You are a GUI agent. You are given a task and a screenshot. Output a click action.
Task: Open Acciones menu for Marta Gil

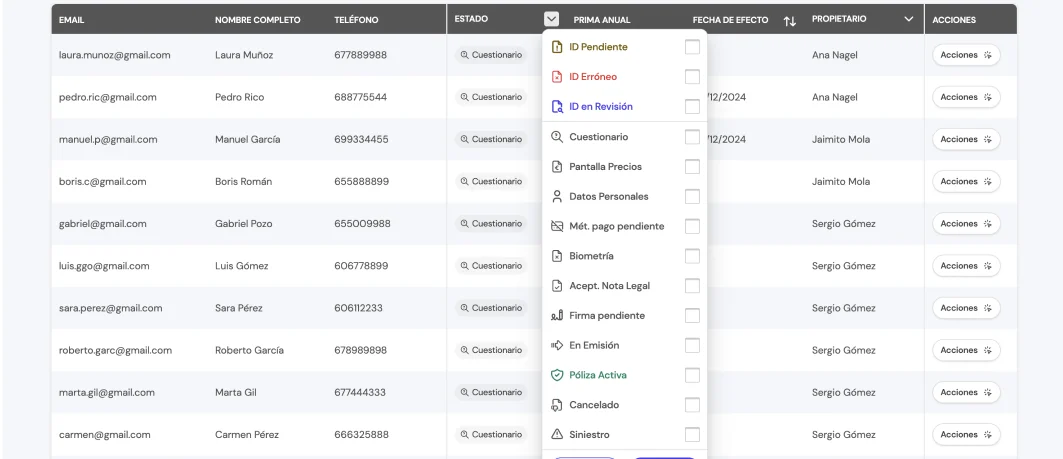tap(966, 392)
